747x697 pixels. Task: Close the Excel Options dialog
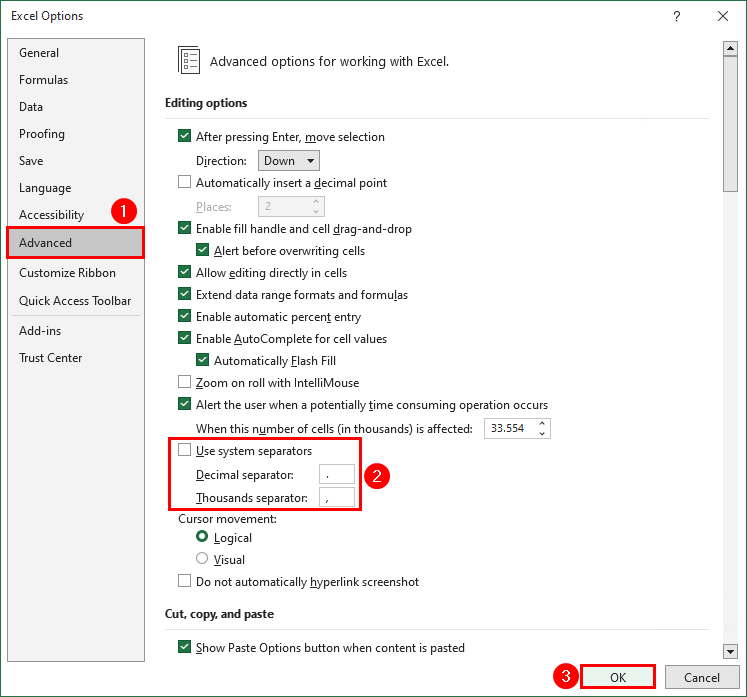[x=723, y=16]
